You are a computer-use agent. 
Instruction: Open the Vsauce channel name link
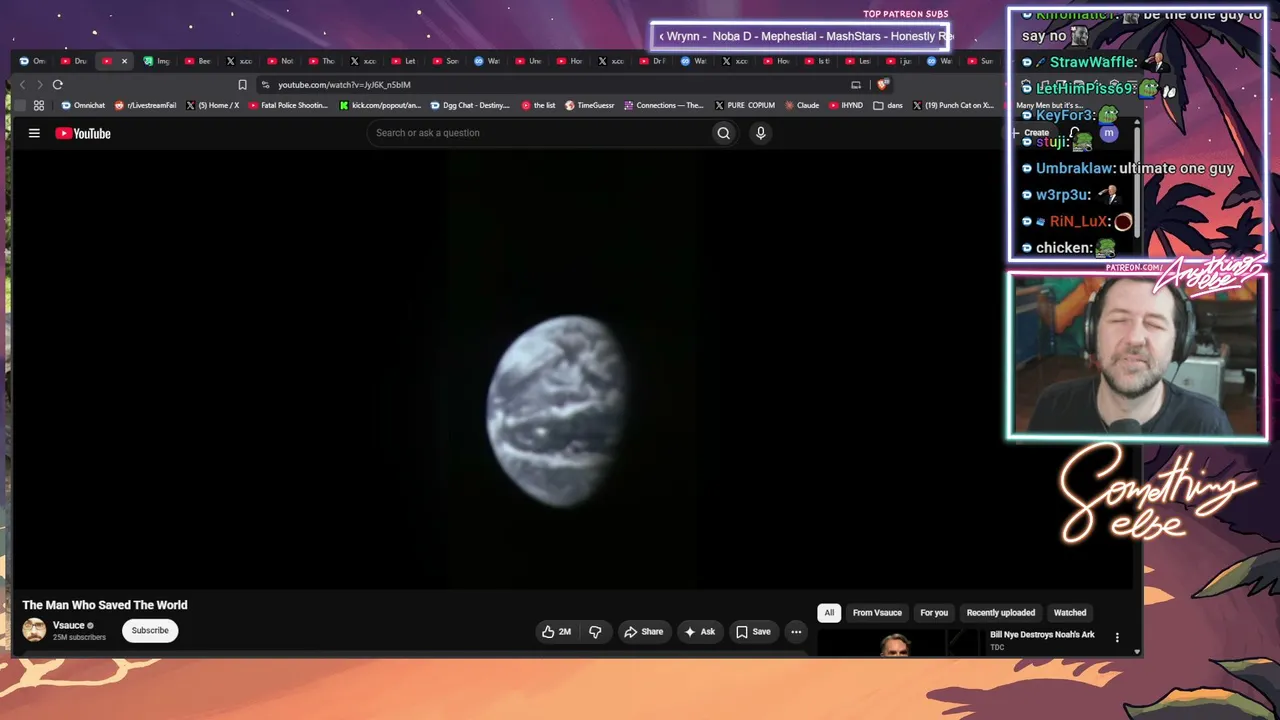pos(69,626)
